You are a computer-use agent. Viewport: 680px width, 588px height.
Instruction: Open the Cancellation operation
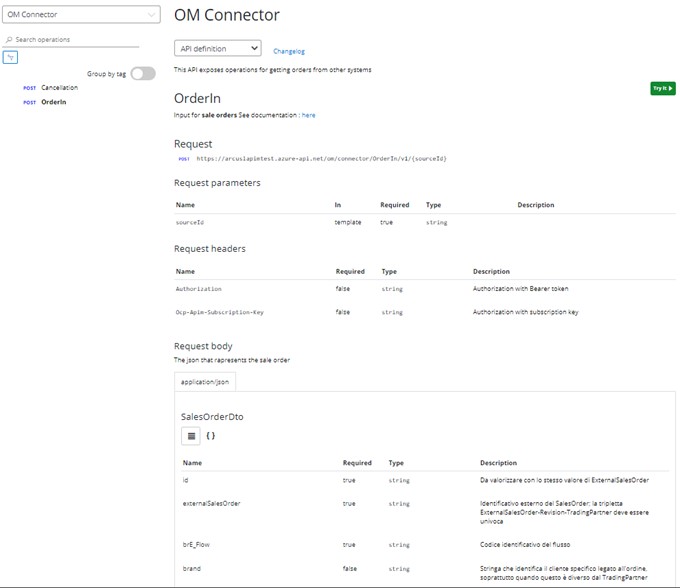(x=59, y=88)
